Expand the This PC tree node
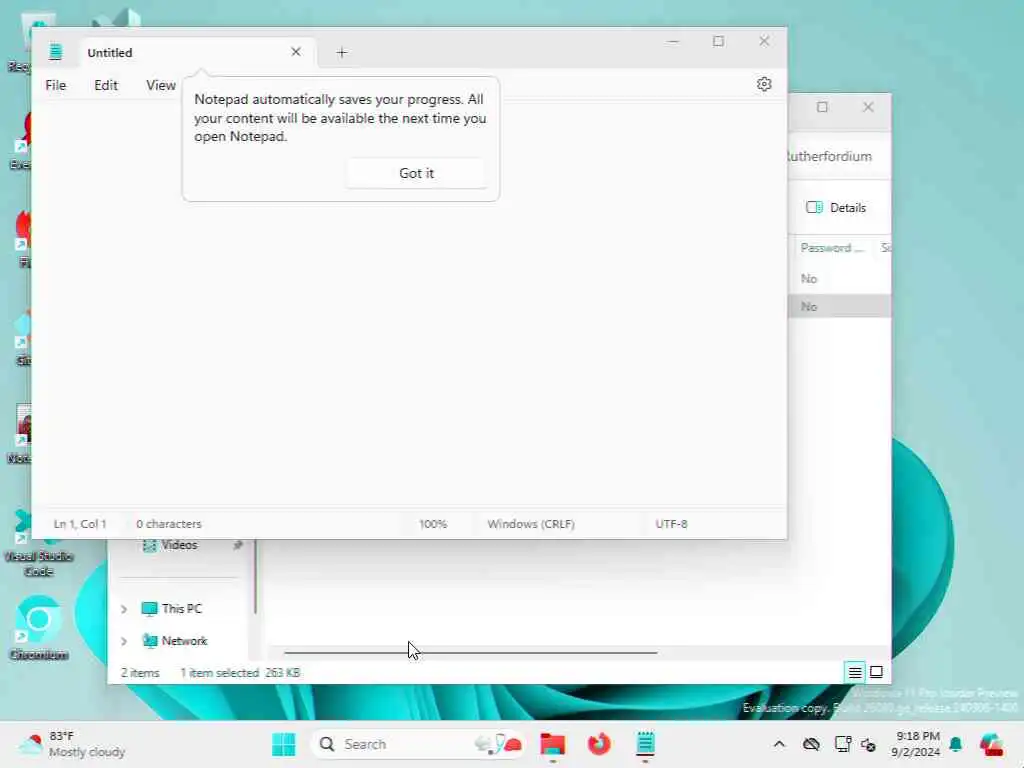 [x=124, y=609]
